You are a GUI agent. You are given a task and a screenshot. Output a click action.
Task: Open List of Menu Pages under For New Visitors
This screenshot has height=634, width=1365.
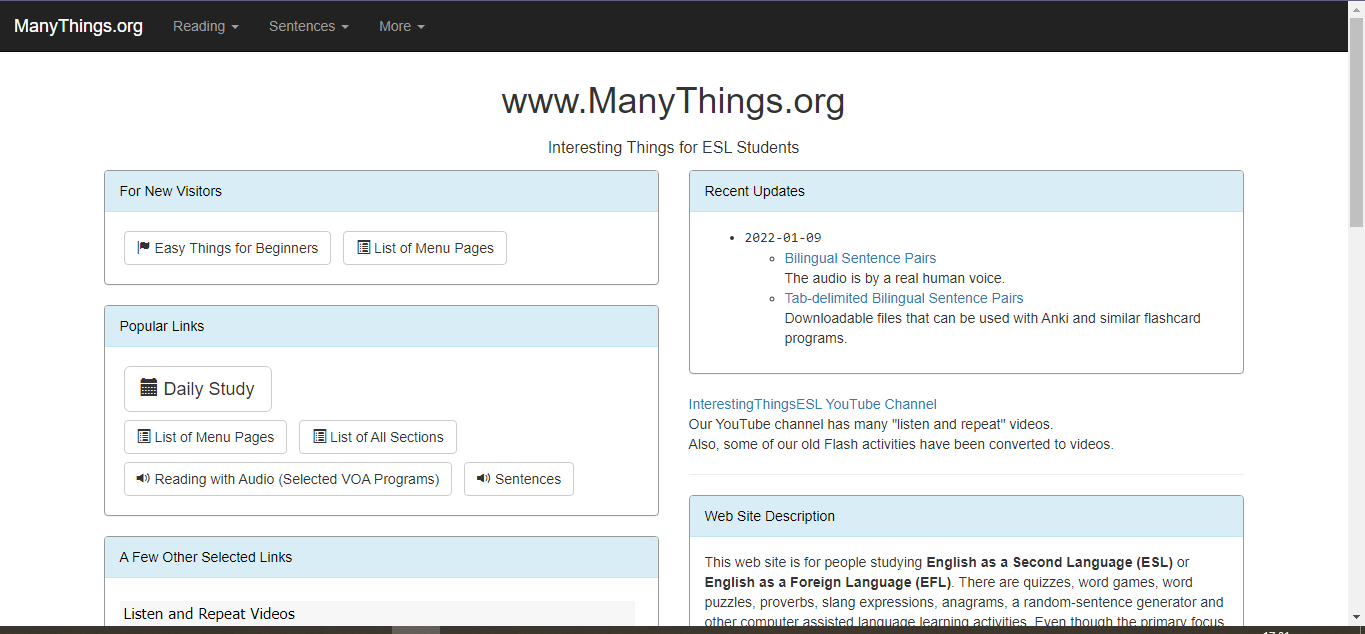(425, 248)
